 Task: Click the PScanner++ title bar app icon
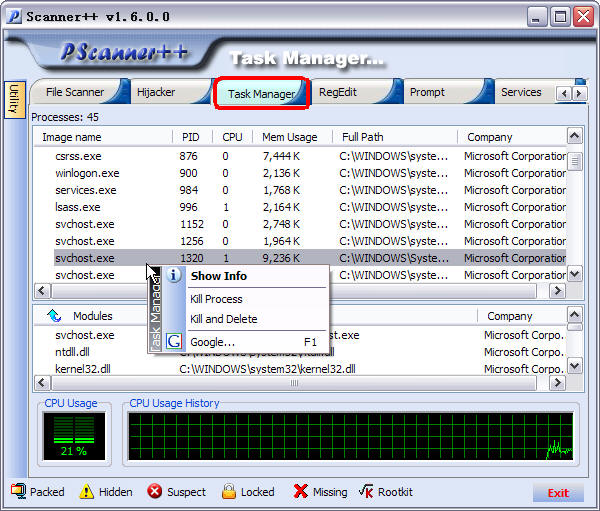coord(14,16)
